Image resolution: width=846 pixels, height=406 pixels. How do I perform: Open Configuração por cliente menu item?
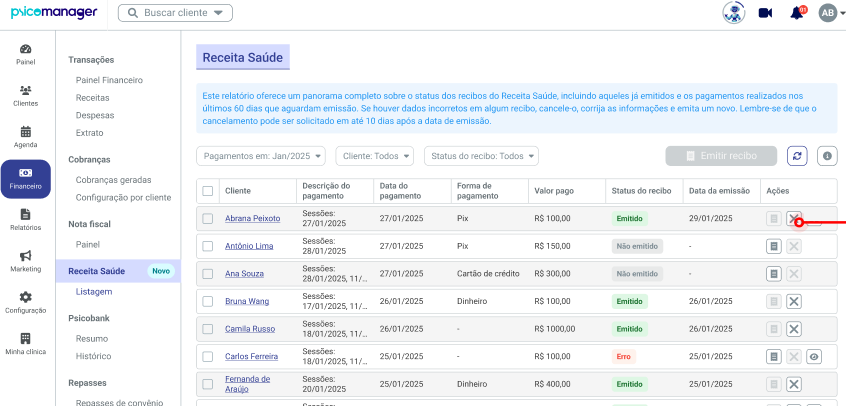click(123, 198)
